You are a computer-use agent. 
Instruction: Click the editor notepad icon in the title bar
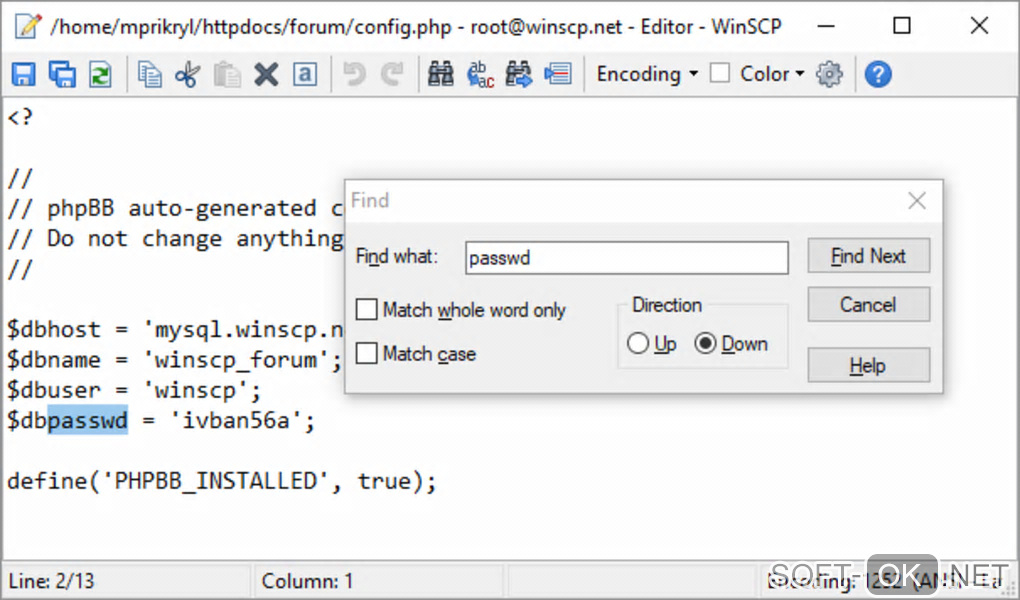tap(28, 26)
